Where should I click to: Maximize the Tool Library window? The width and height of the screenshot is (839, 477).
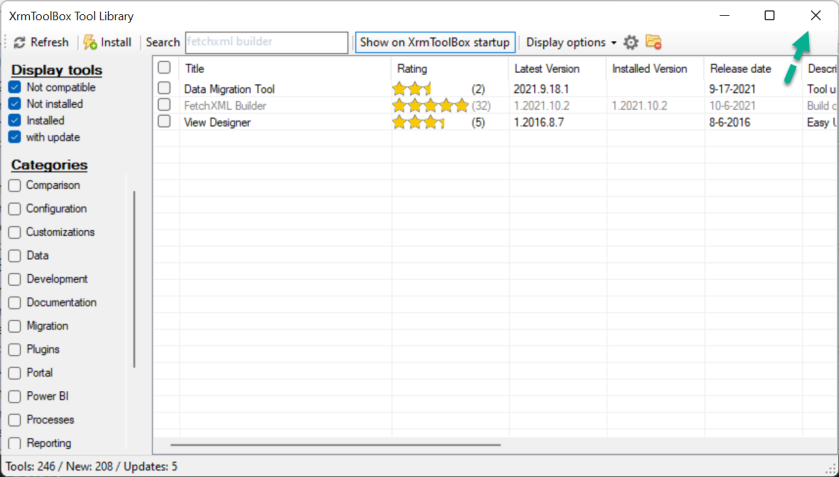(769, 16)
